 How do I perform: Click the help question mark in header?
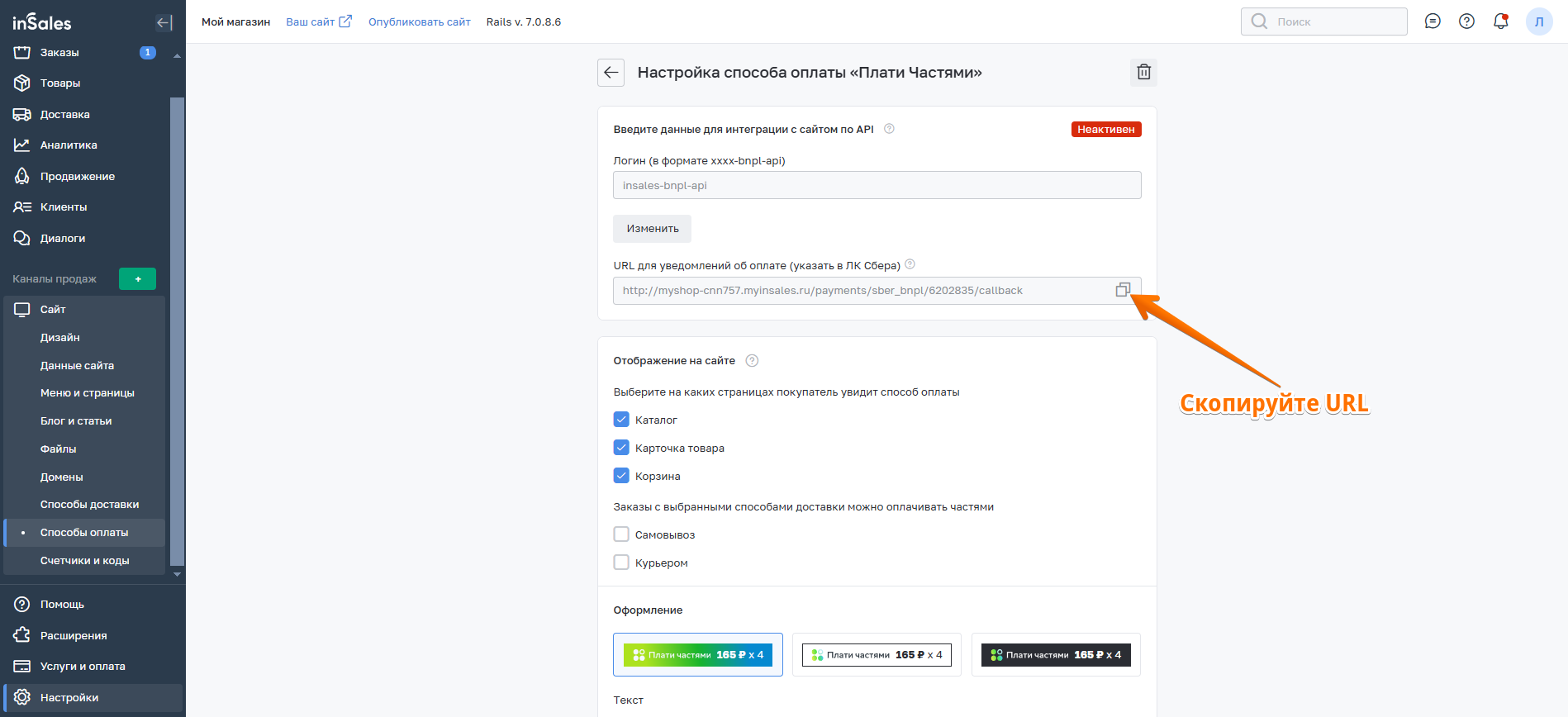click(1466, 21)
